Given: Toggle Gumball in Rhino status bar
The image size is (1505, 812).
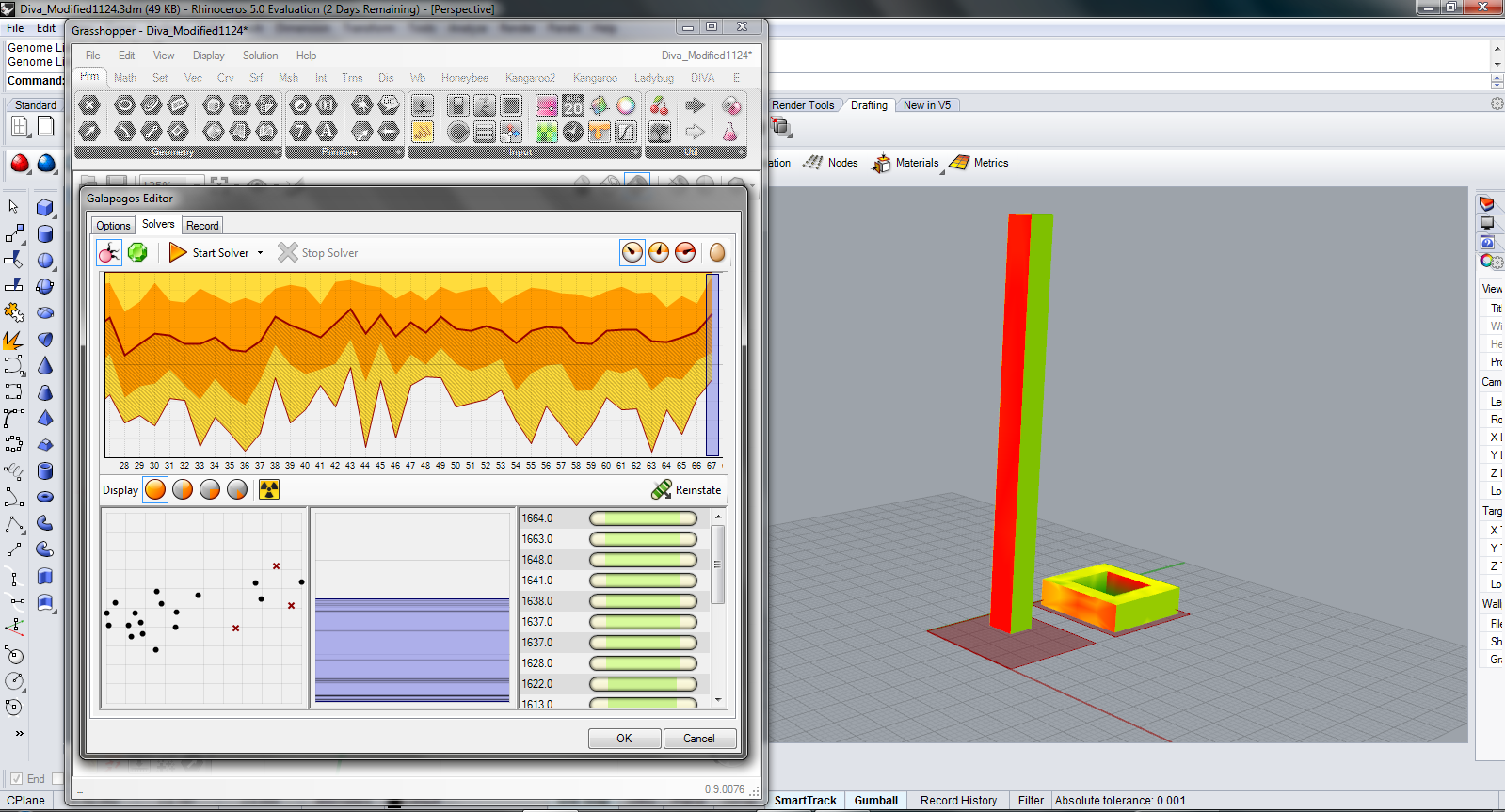Looking at the screenshot, I should click(875, 801).
